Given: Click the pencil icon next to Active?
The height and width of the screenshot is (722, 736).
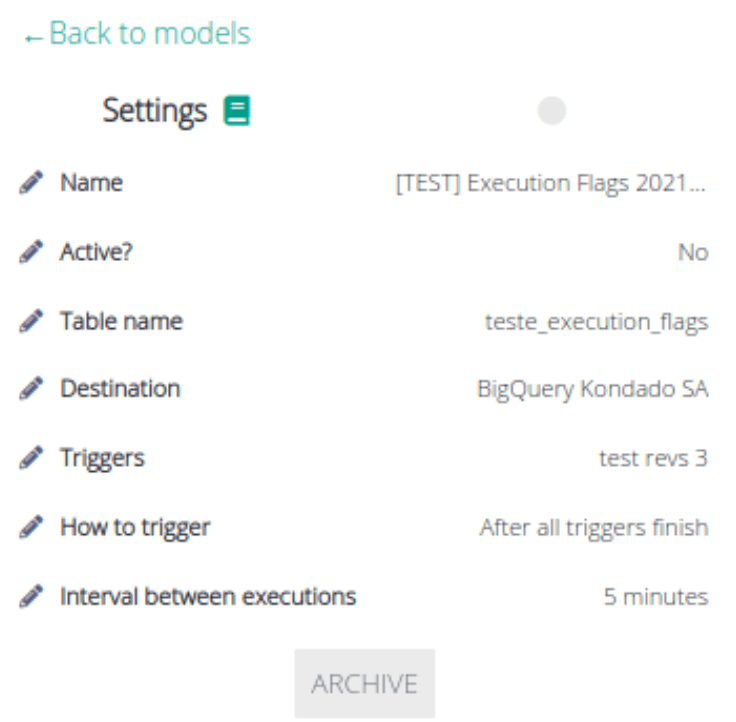Looking at the screenshot, I should coord(31,253).
